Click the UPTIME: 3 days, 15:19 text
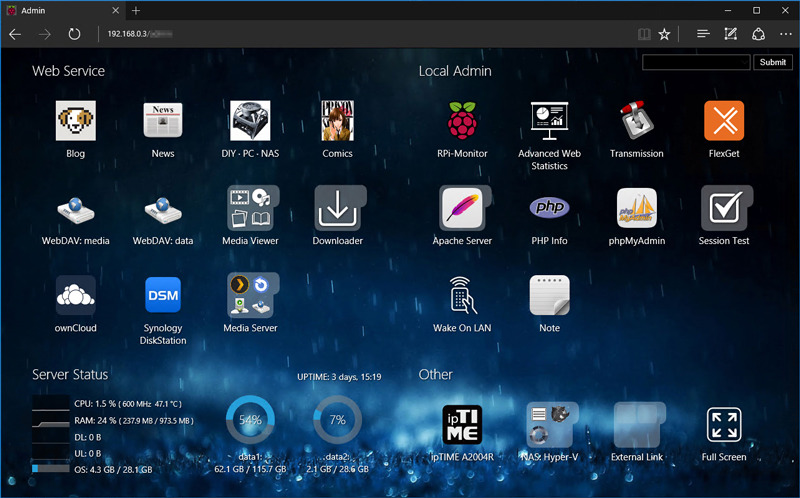 click(339, 377)
